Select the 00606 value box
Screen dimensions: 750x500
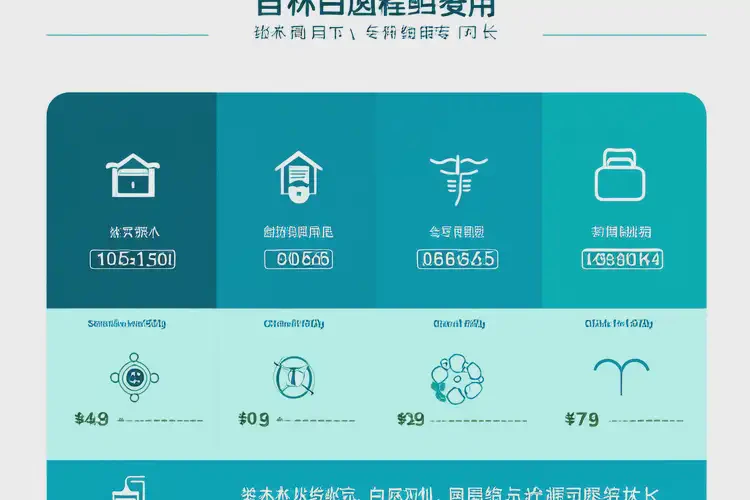point(298,260)
